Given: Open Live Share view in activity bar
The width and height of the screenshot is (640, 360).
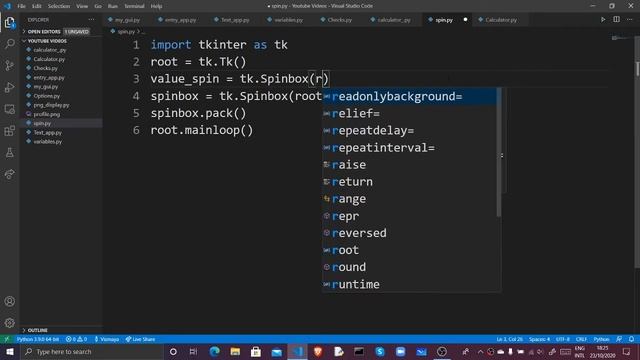Looking at the screenshot, I should pos(10,174).
